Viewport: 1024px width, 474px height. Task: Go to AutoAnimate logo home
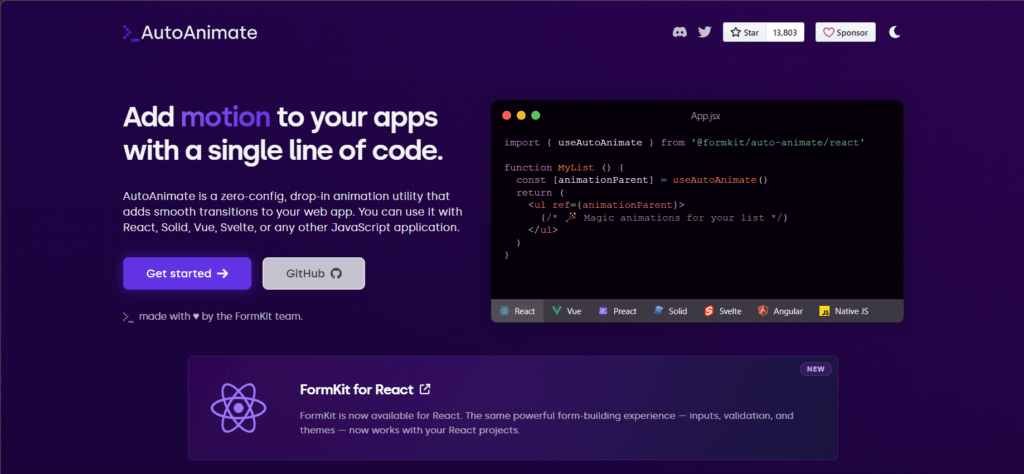tap(190, 33)
